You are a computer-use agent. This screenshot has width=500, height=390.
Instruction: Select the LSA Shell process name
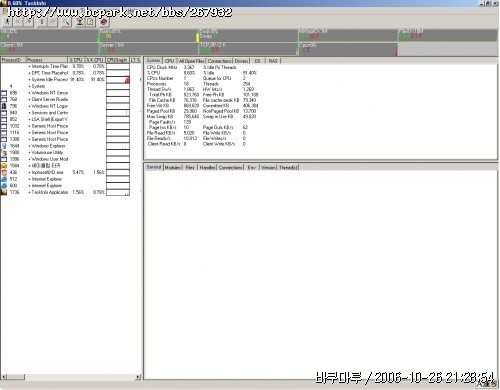tap(50, 119)
